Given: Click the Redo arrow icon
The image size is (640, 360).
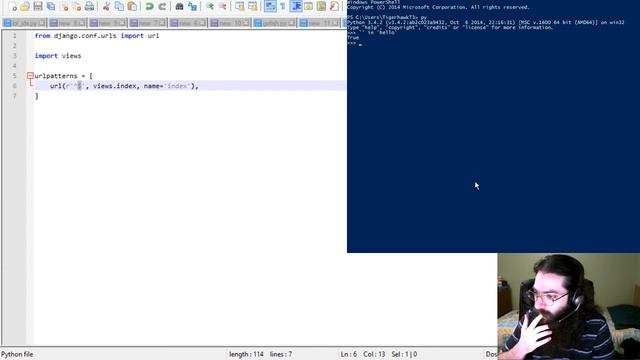Looking at the screenshot, I should tap(162, 6).
